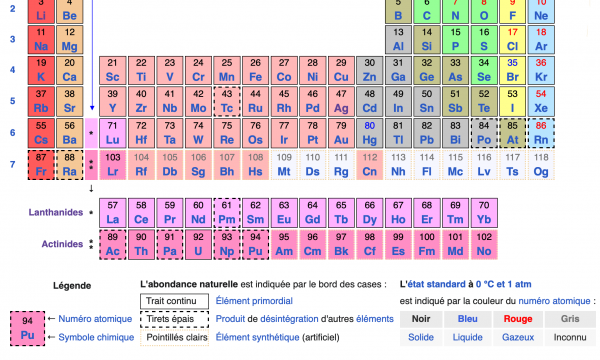Open the 'Liquide' state link

[x=468, y=337]
